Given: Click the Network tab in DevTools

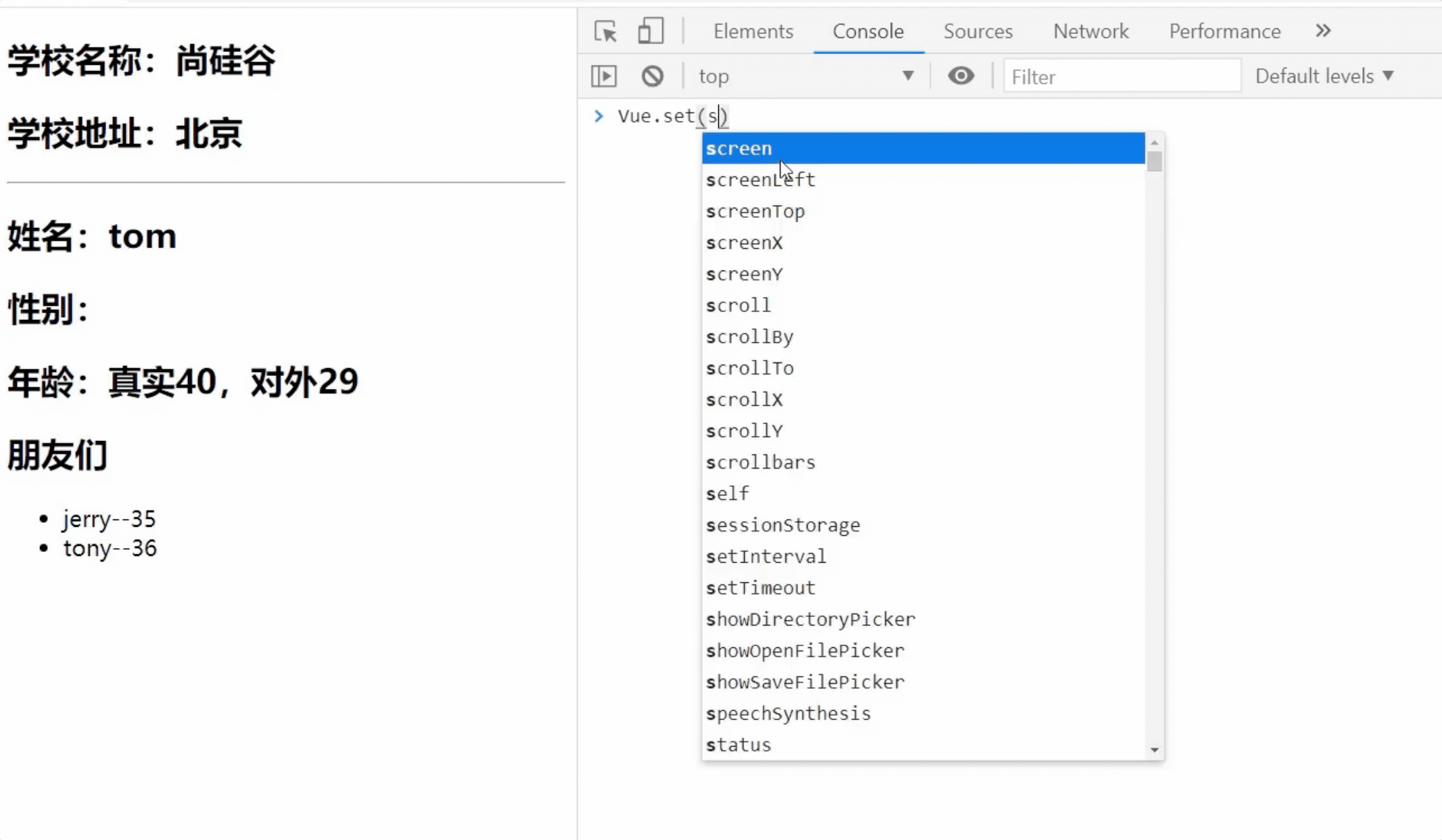Looking at the screenshot, I should 1091,31.
